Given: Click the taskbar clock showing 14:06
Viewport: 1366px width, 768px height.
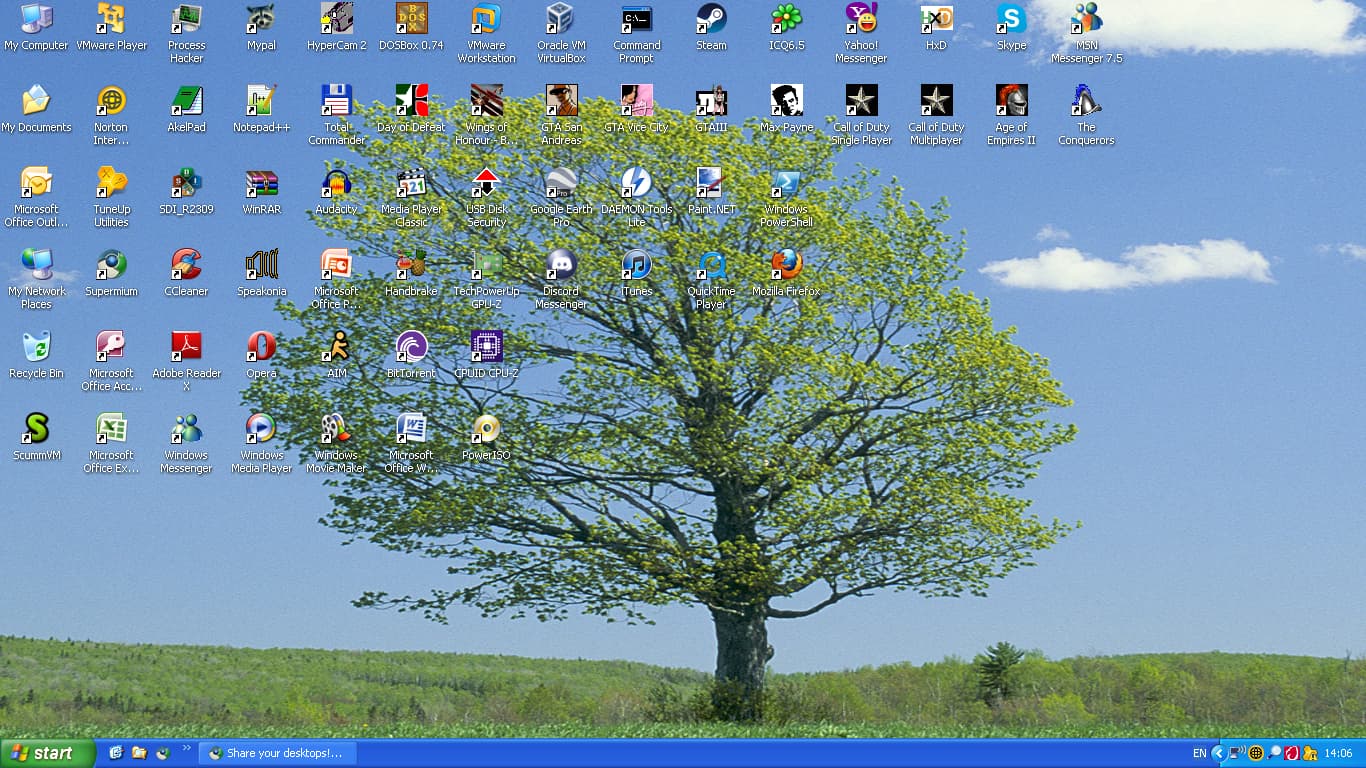Looking at the screenshot, I should (1338, 753).
